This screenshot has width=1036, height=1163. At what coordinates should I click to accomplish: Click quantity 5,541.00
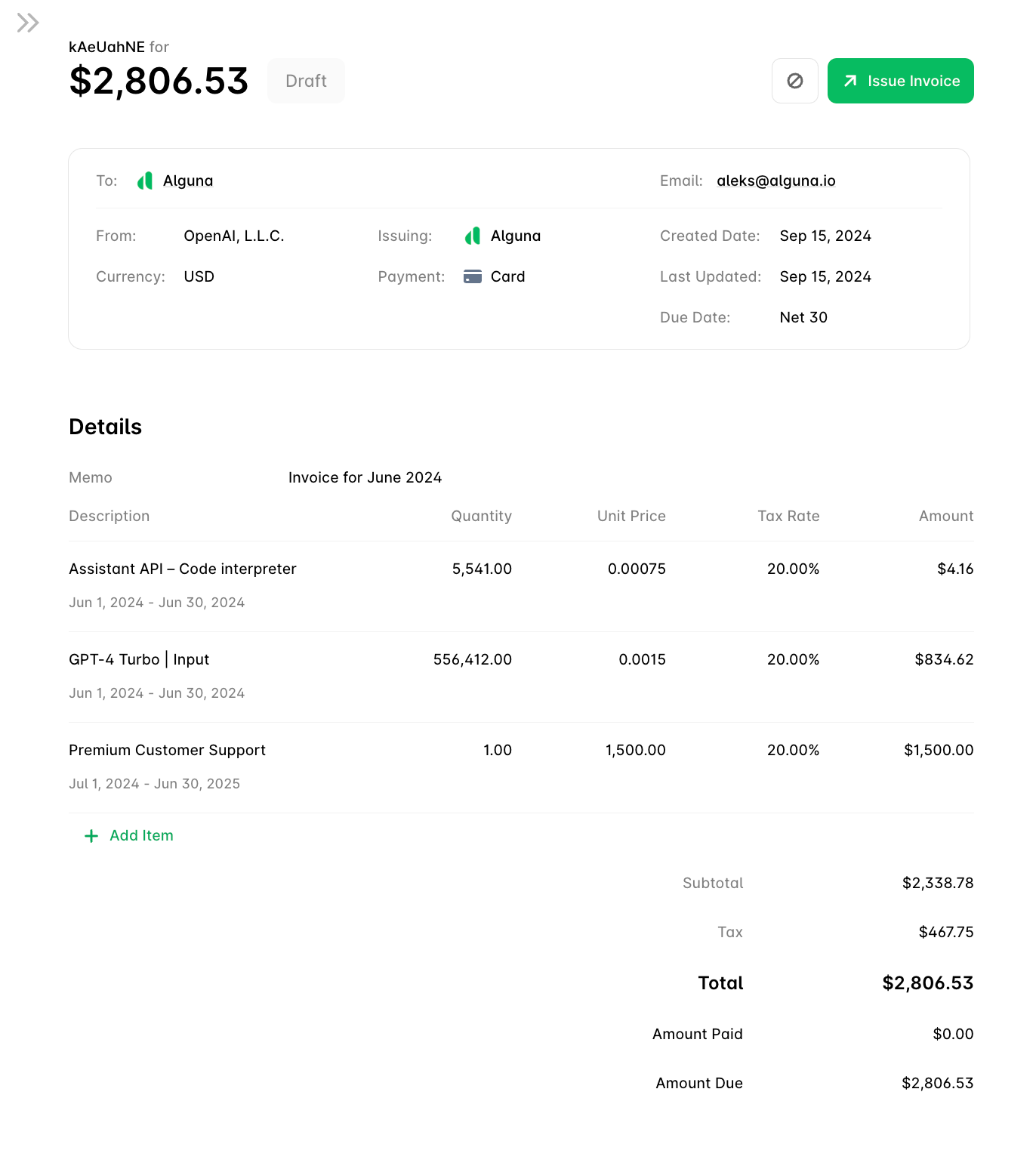pos(482,569)
